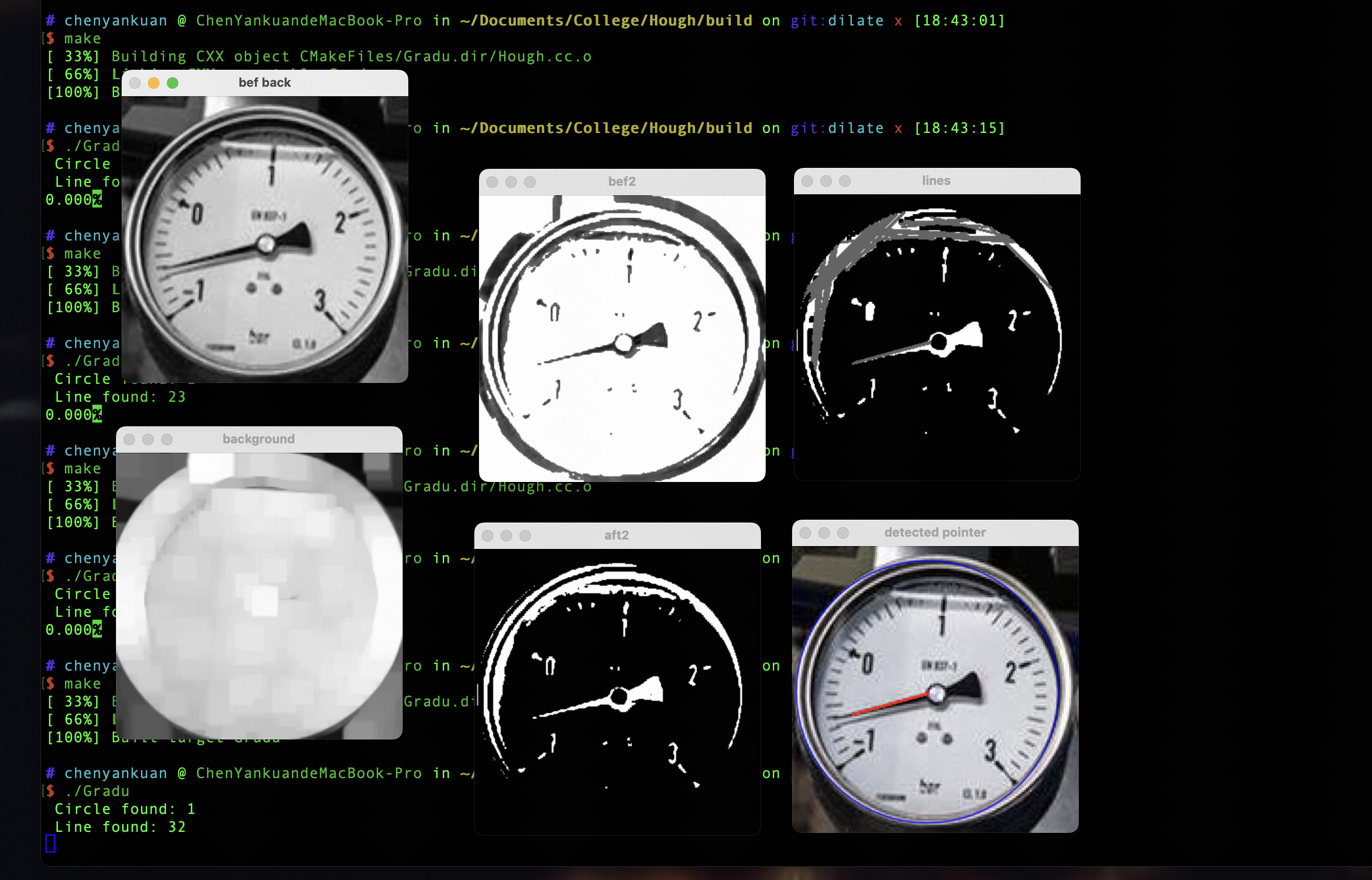This screenshot has height=880, width=1372.
Task: Focus the "bef2" window title bar
Action: [621, 182]
